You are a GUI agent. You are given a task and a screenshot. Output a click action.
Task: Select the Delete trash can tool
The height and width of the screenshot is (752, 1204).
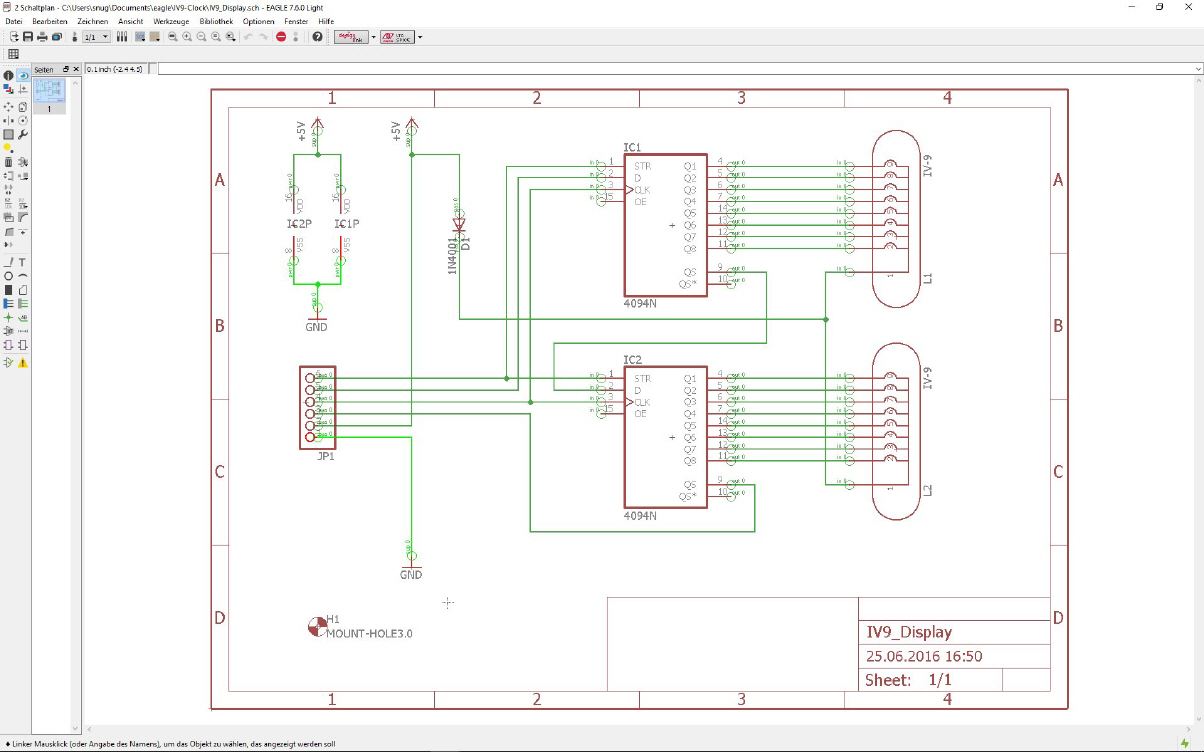tap(8, 161)
